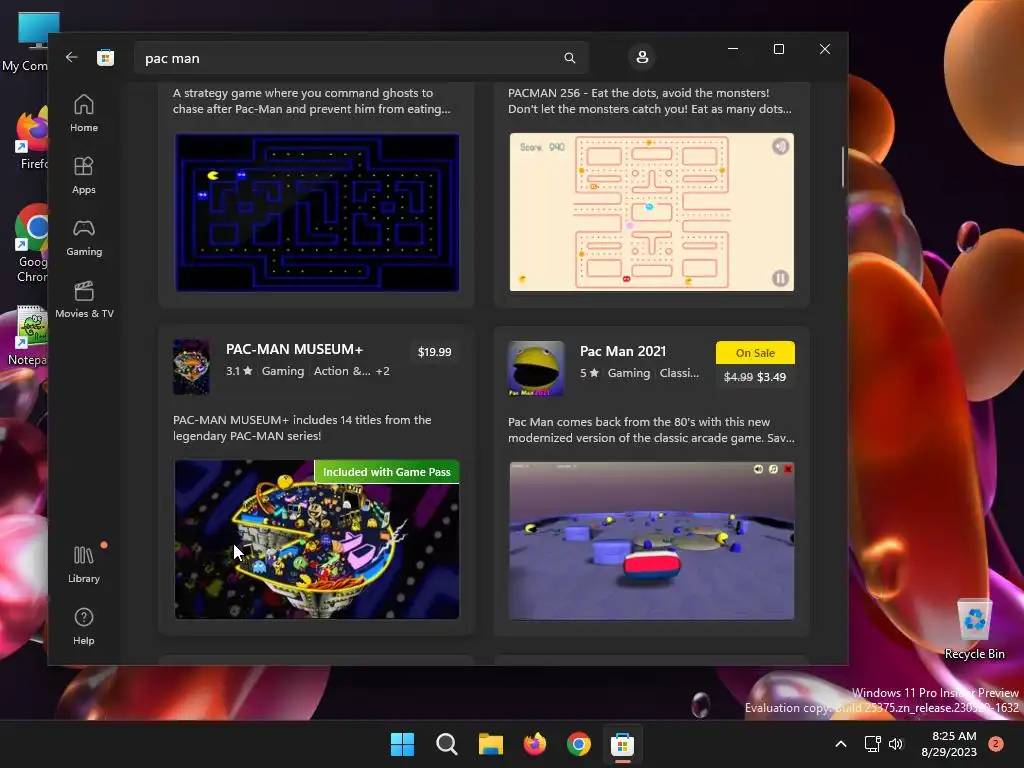The width and height of the screenshot is (1024, 768).
Task: Open the PAC-MAN MUSEUM+ title
Action: coord(294,349)
